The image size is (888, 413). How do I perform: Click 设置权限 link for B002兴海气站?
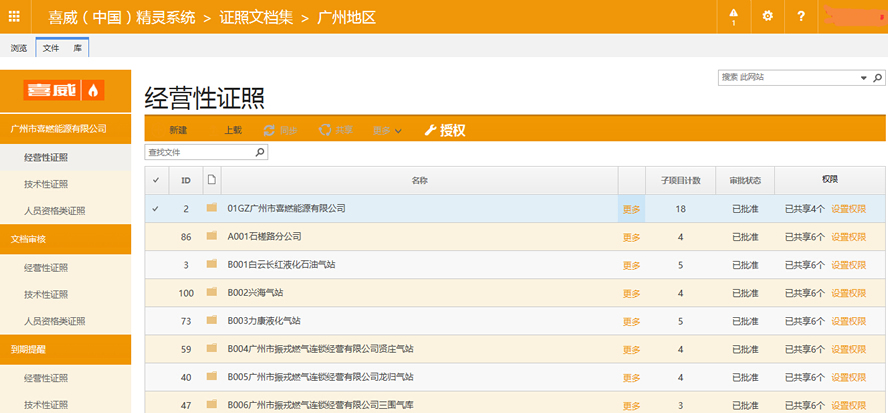(x=848, y=293)
